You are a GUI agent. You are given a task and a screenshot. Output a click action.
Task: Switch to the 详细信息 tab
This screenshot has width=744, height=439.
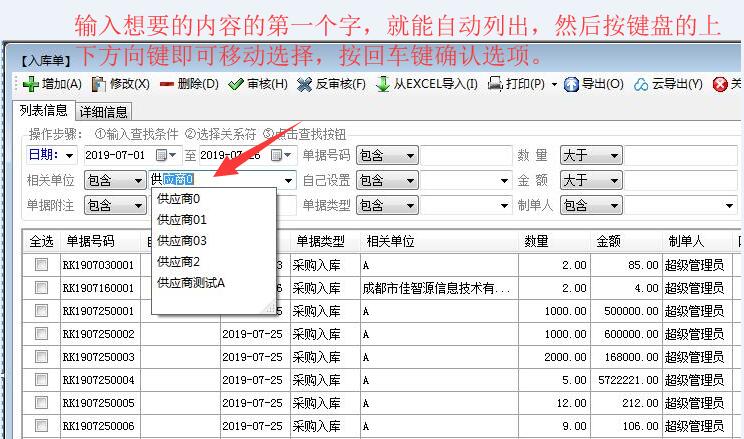point(103,112)
